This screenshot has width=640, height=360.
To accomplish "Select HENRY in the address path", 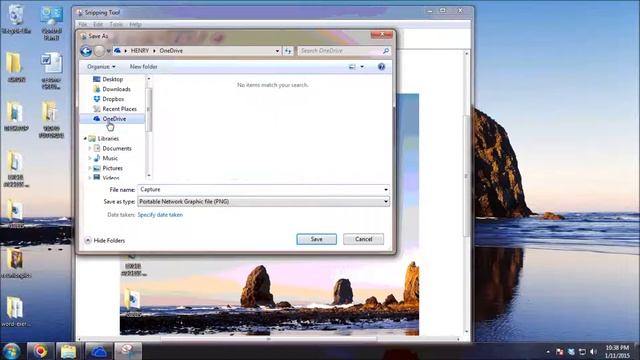I will (x=140, y=51).
